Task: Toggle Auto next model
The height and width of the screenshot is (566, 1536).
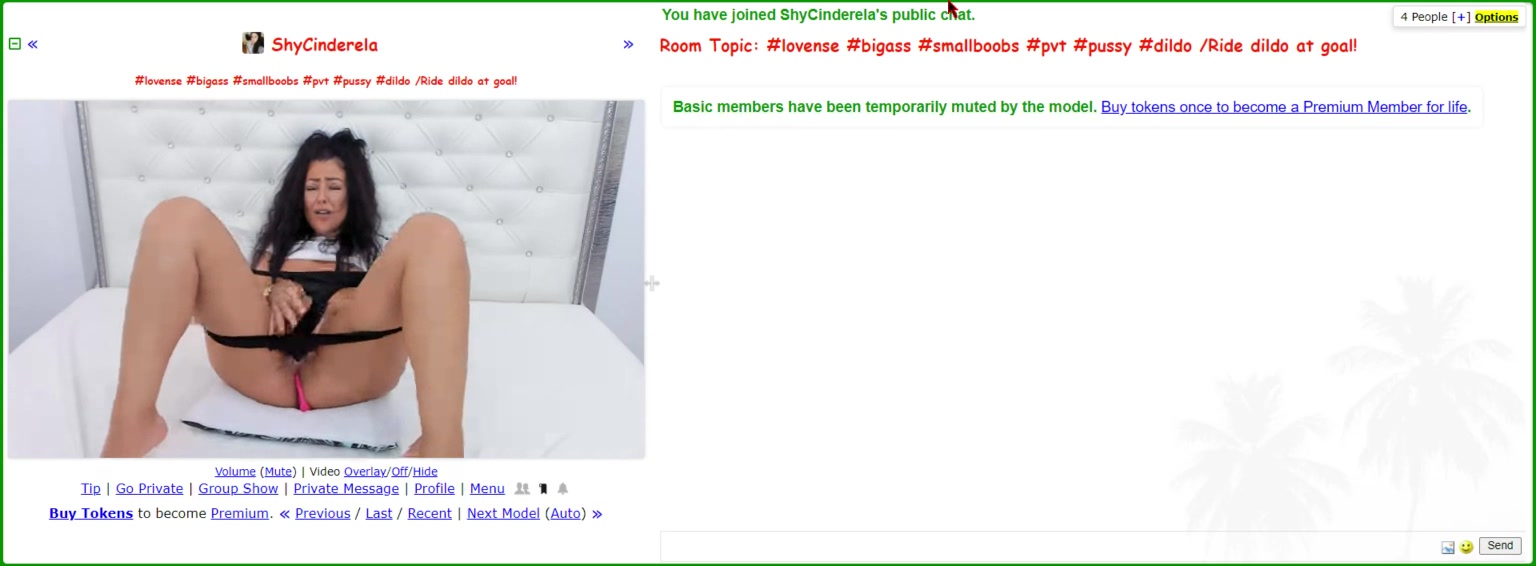Action: pyautogui.click(x=566, y=514)
